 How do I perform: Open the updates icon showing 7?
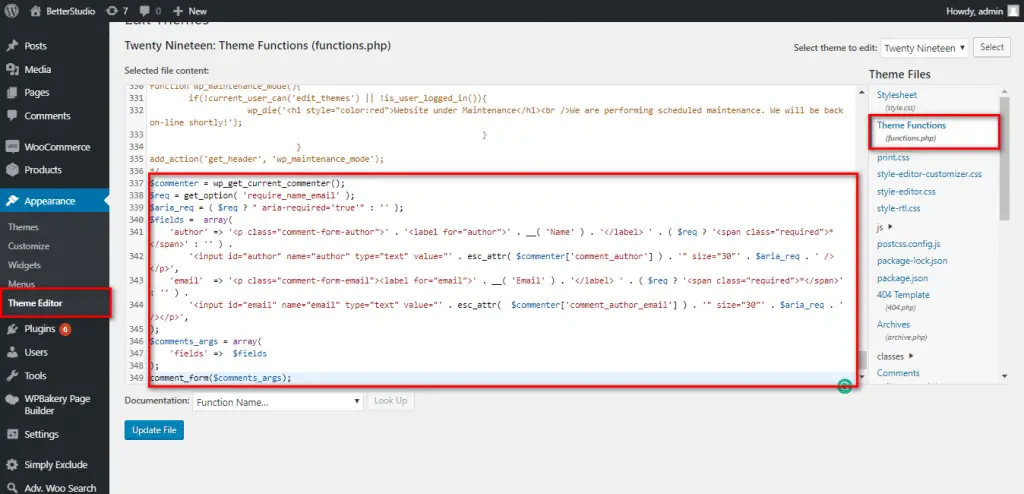[117, 10]
